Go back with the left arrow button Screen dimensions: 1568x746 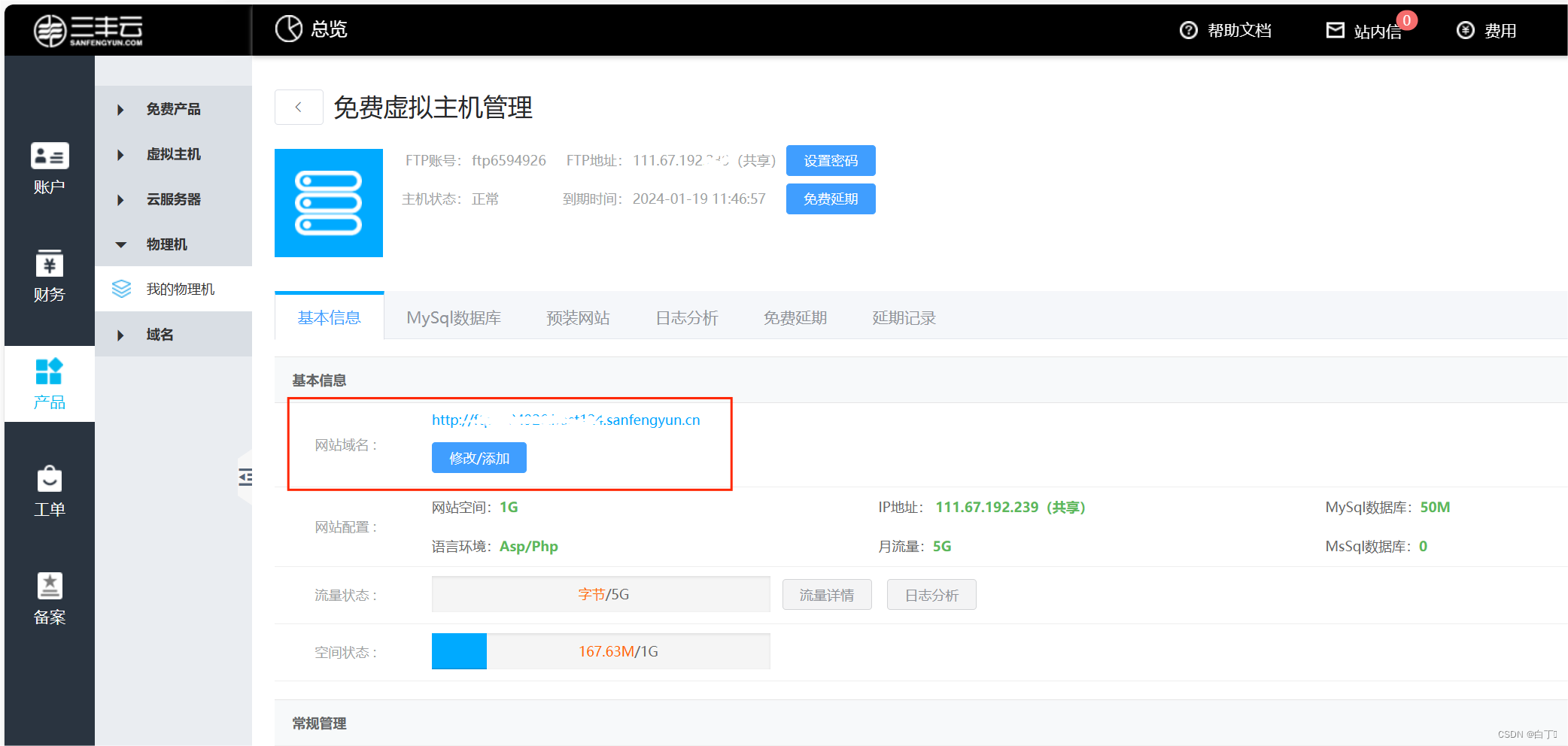(x=299, y=107)
